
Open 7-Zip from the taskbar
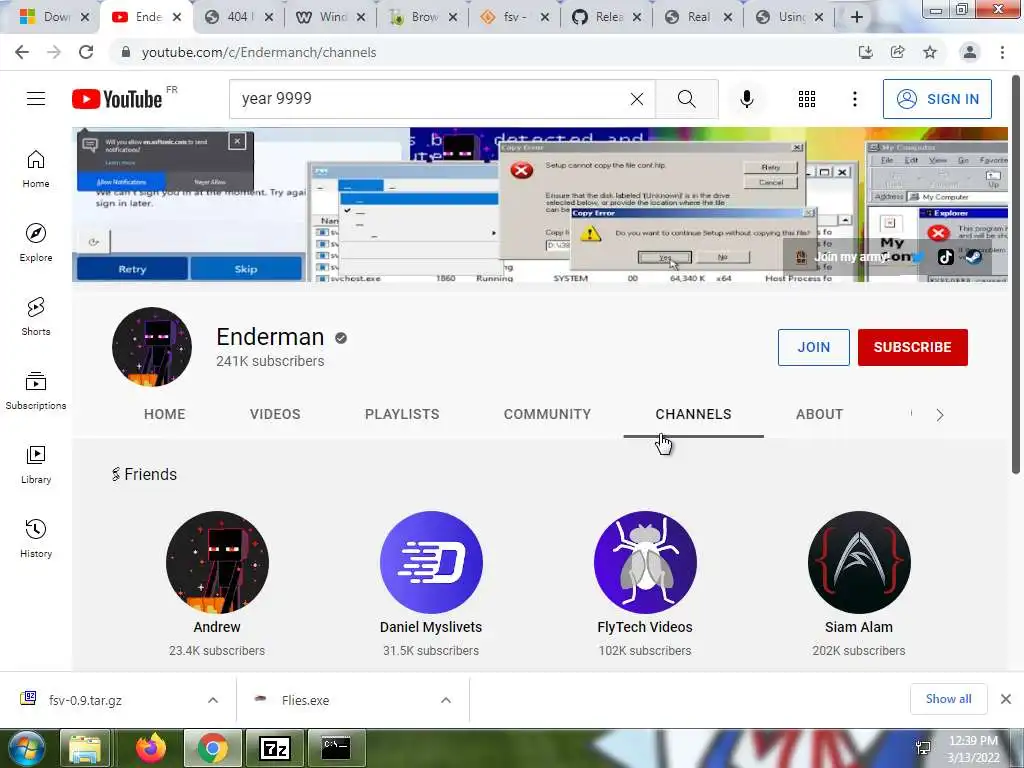(274, 748)
